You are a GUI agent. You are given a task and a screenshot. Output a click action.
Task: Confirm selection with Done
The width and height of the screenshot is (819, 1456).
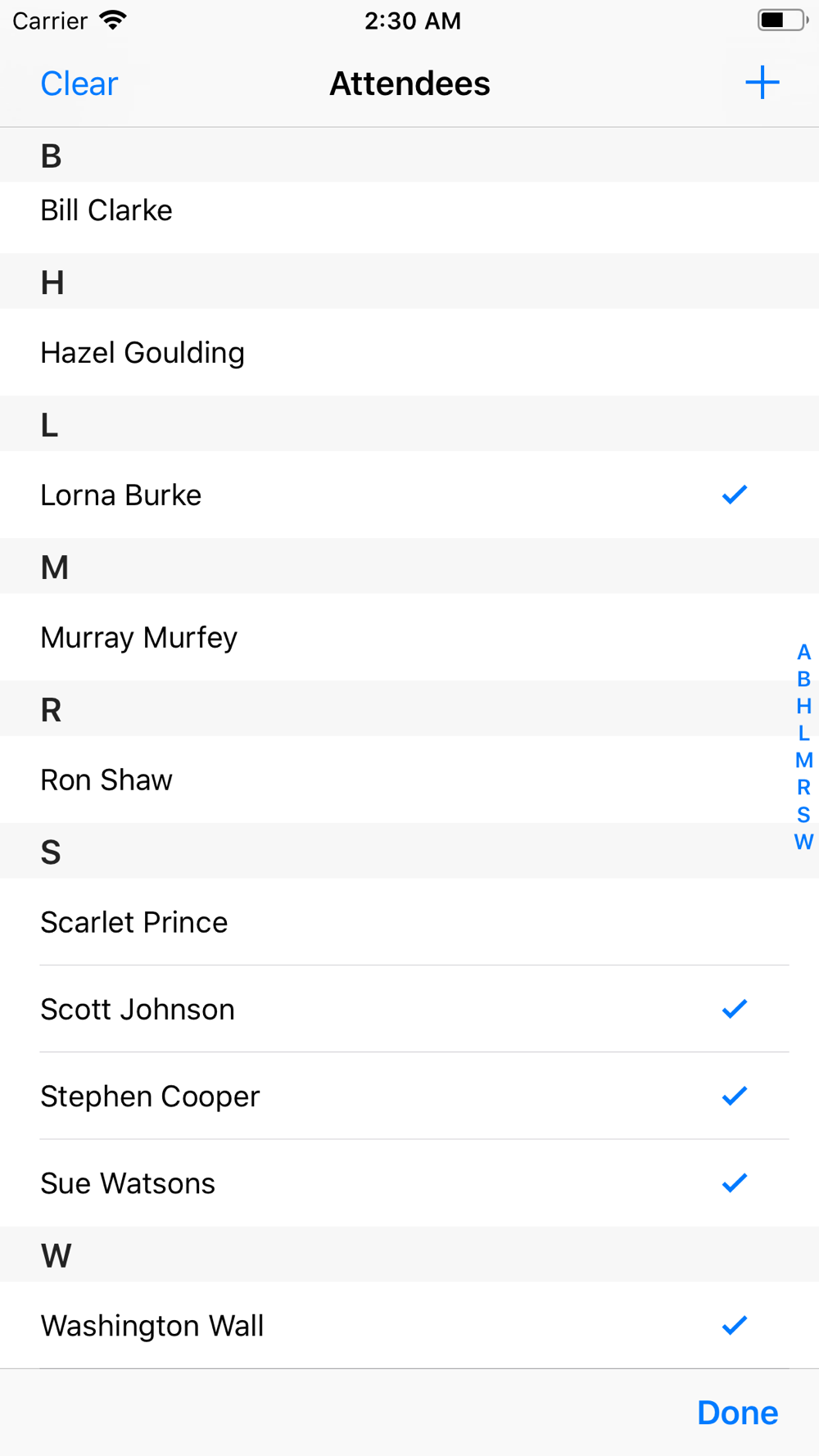(737, 1413)
